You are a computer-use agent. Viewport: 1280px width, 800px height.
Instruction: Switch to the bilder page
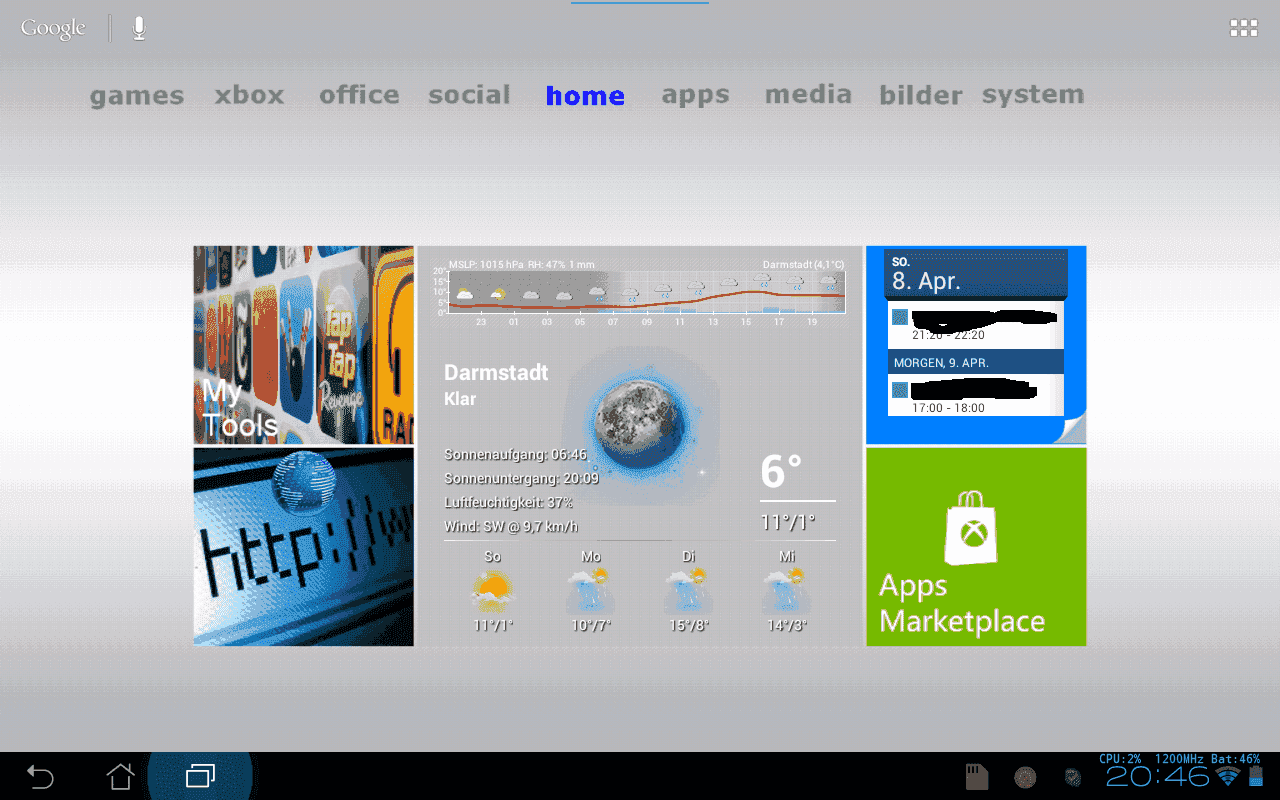click(x=920, y=95)
